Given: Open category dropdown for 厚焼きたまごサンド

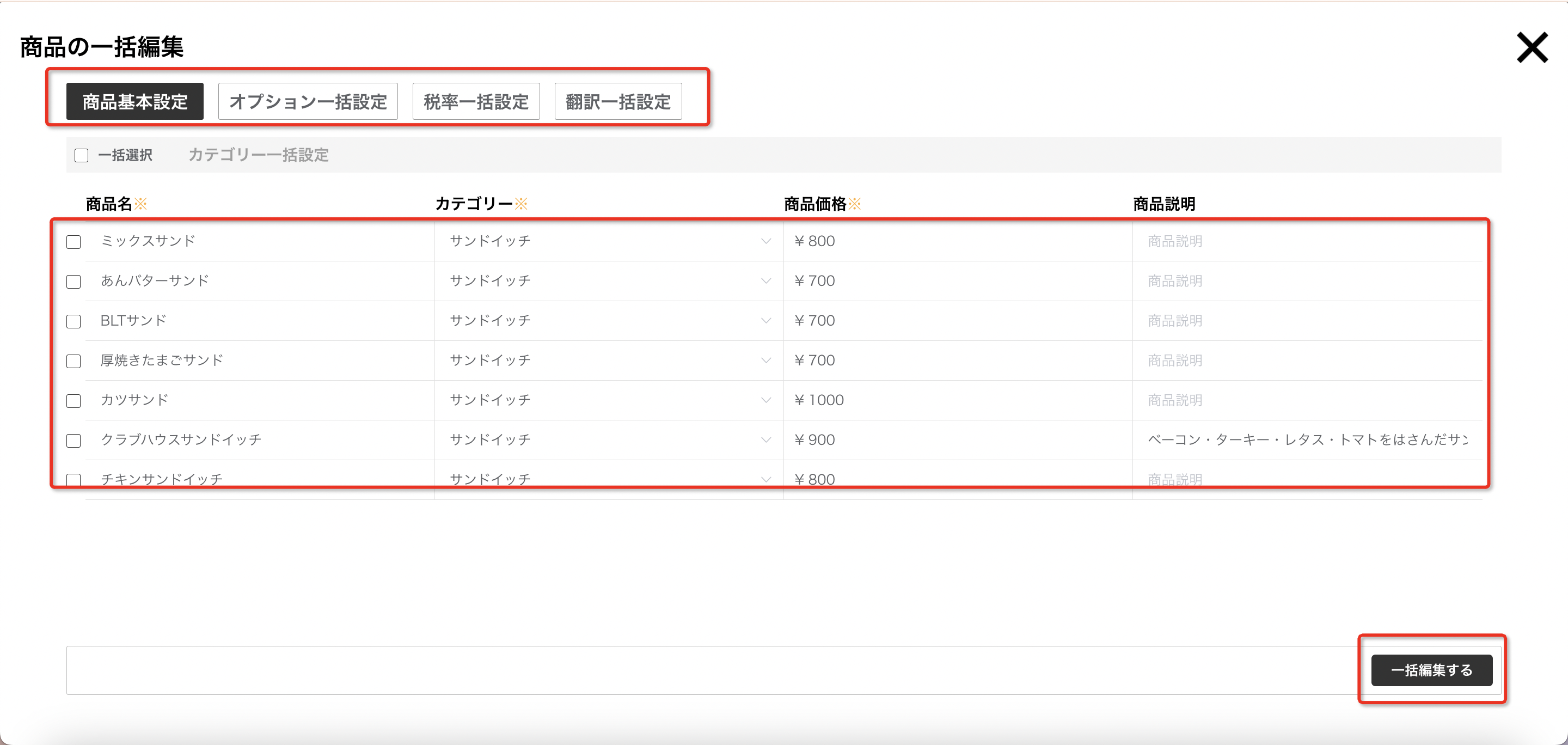Looking at the screenshot, I should [x=609, y=361].
